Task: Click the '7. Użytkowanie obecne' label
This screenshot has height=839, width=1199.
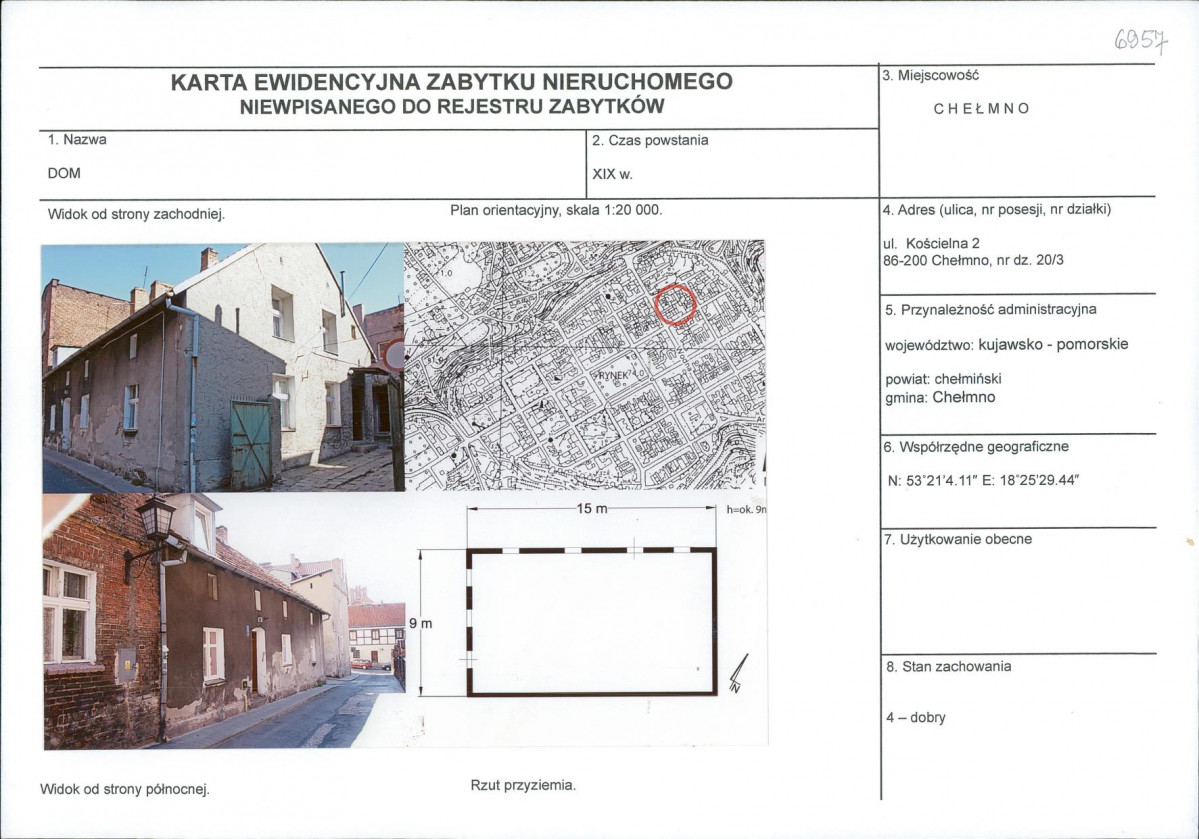Action: (x=957, y=540)
